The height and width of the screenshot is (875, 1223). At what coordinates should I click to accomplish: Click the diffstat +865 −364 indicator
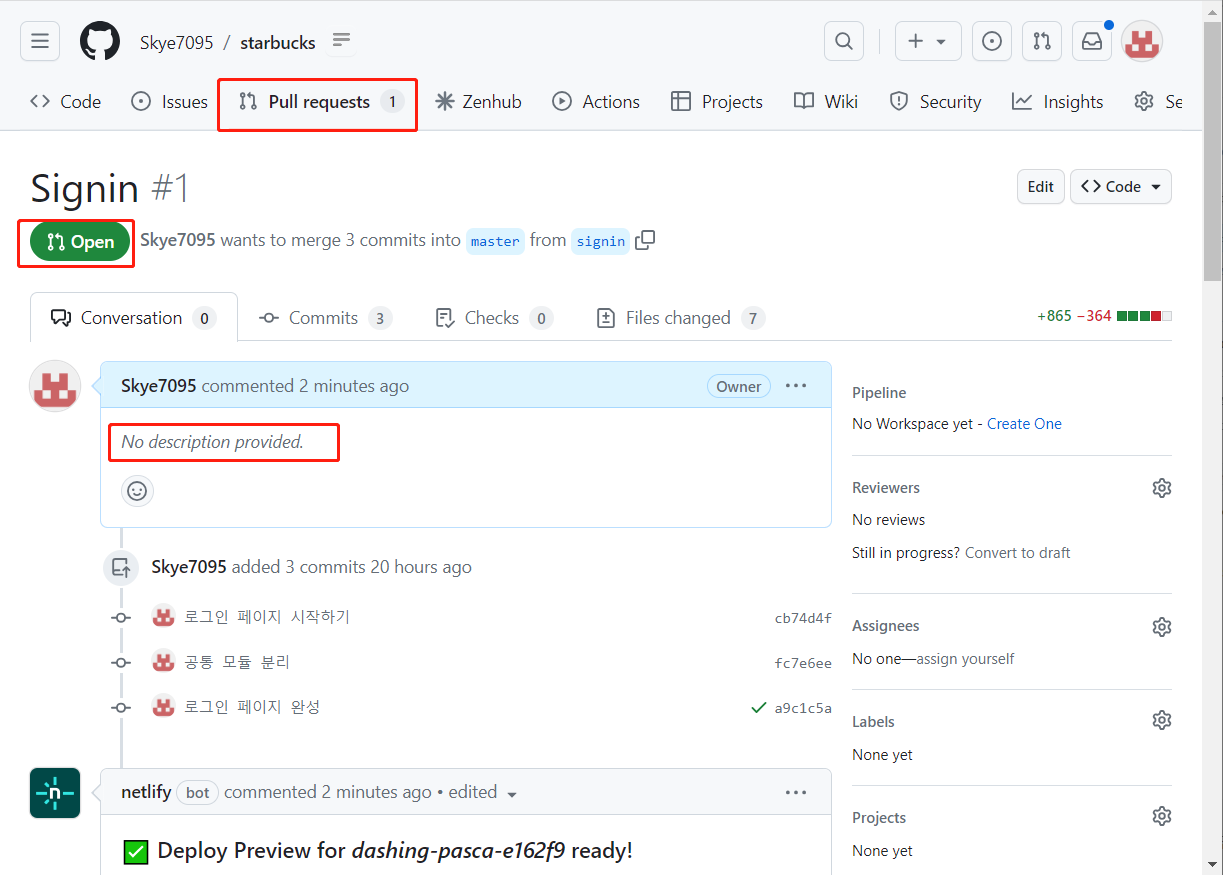click(1104, 316)
